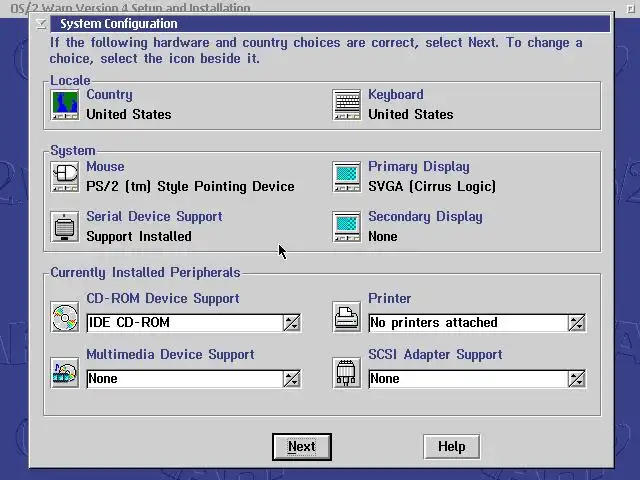Click the CD-ROM Device Support disc icon

pos(65,317)
